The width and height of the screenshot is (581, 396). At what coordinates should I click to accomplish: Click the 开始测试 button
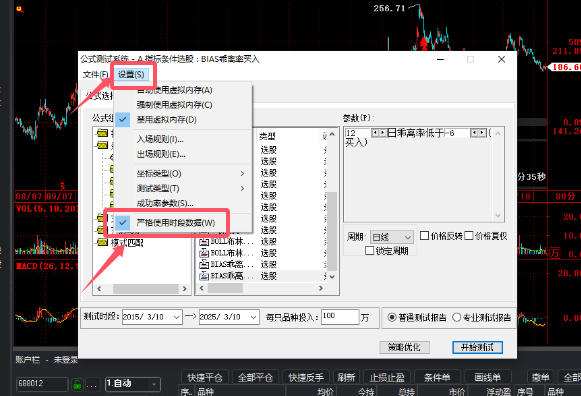[x=477, y=347]
